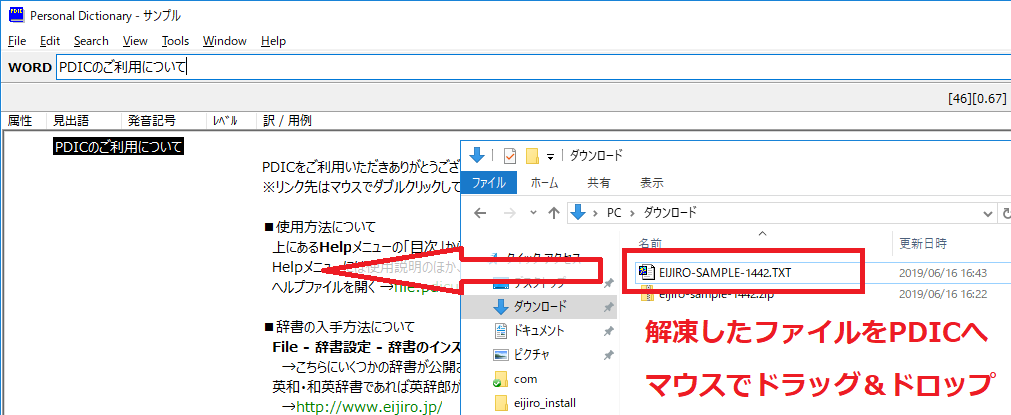Select ドキュメント in the navigation pane
Screen dimensions: 1011x415
click(538, 331)
